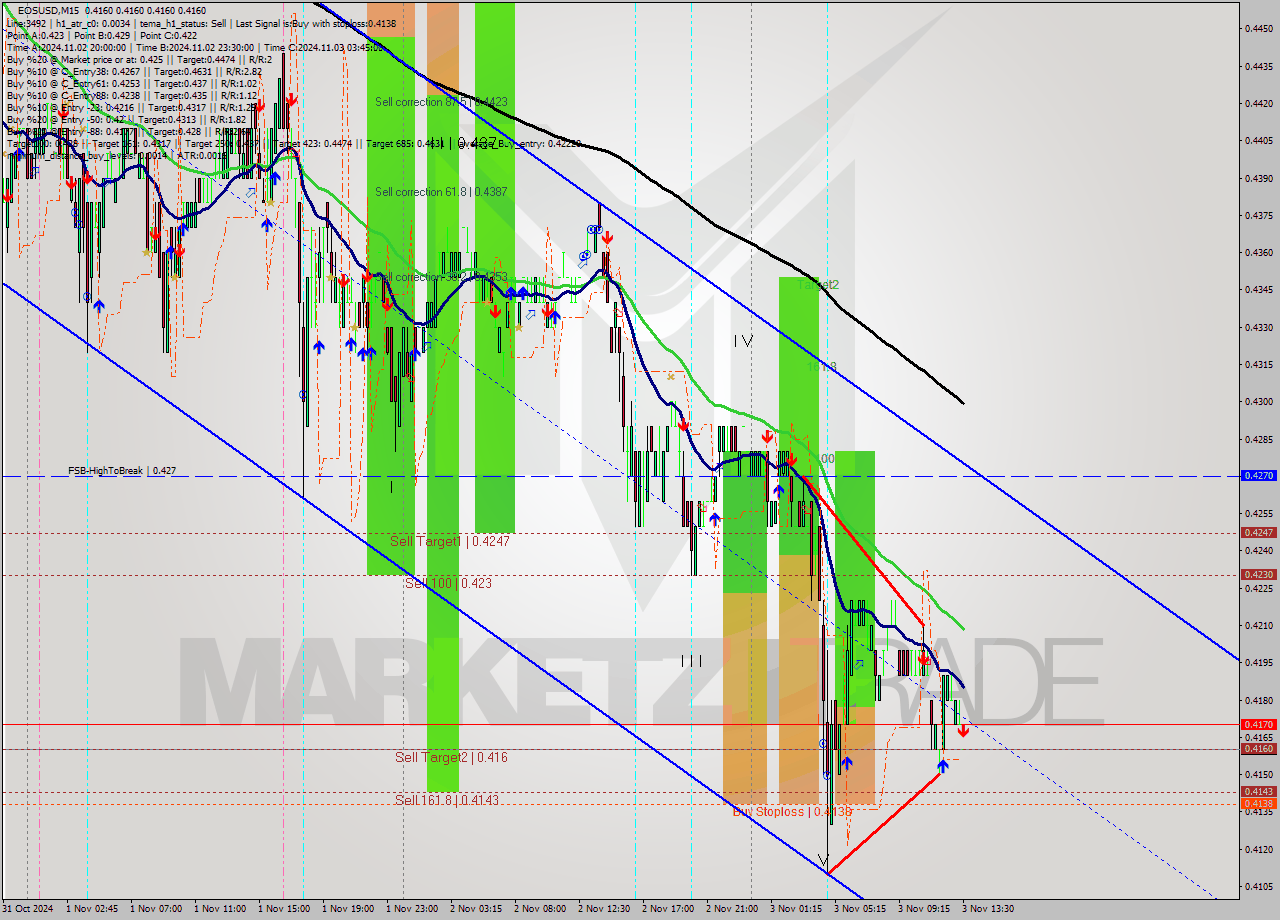Select the Sell 100 | 0.423 label
This screenshot has width=1280, height=920.
[448, 582]
